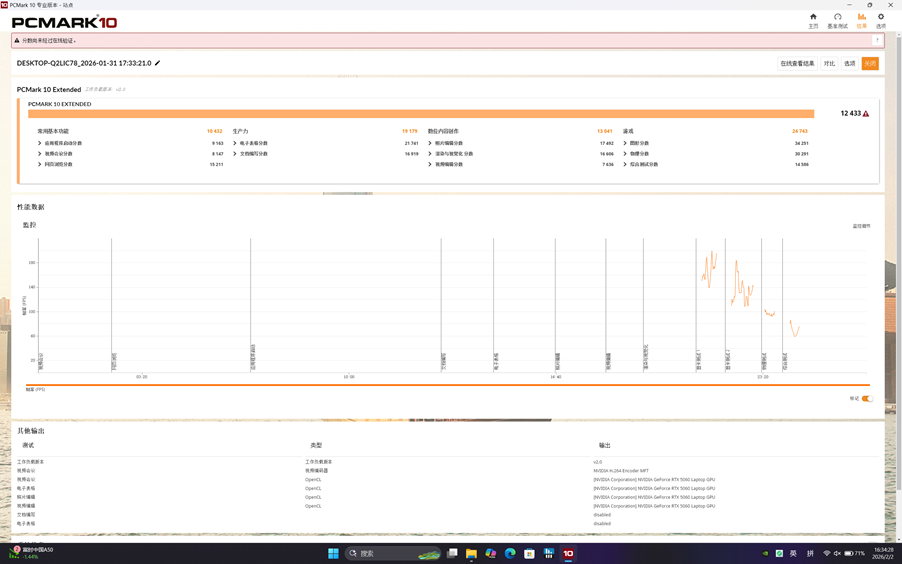902x564 pixels.
Task: Click the 游戏 score 24 743
Action: coord(800,131)
